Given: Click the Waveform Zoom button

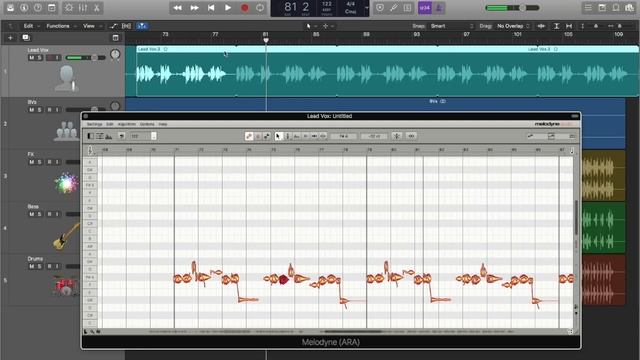Looking at the screenshot, I should coord(541,26).
